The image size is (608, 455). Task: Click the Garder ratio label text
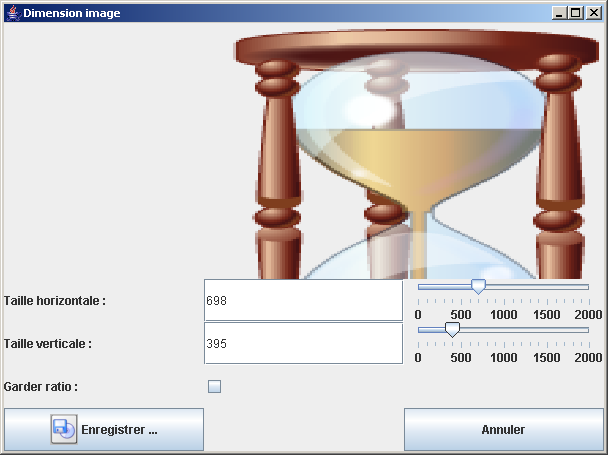[x=41, y=387]
